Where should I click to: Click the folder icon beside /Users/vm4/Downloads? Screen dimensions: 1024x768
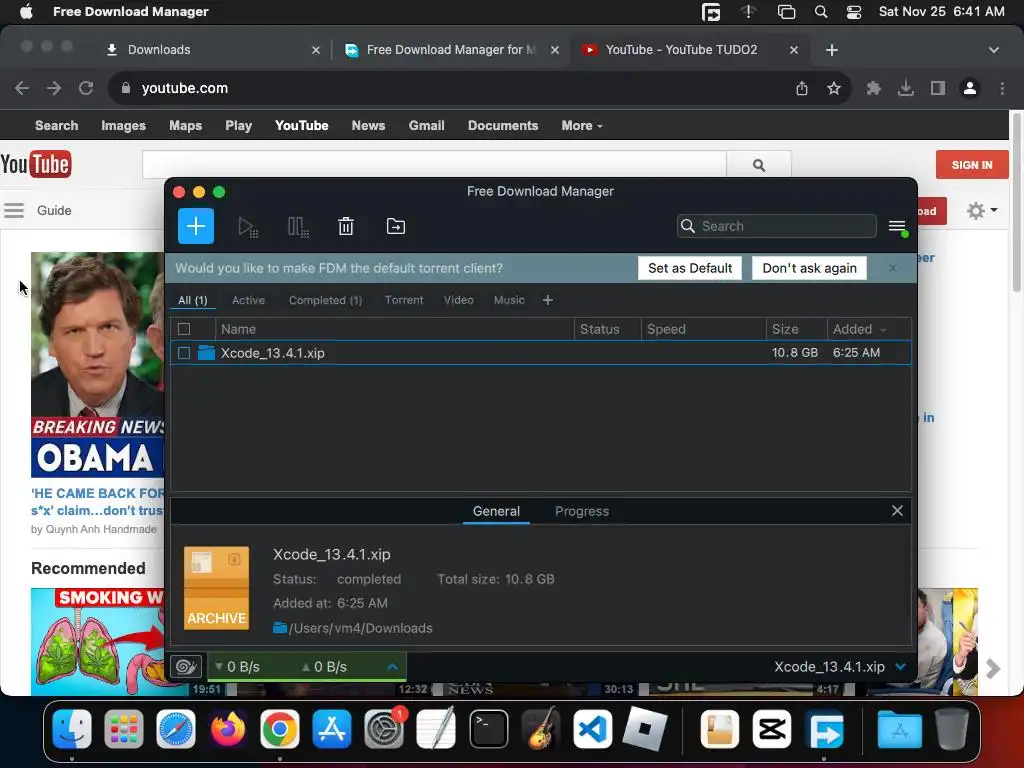coord(280,628)
